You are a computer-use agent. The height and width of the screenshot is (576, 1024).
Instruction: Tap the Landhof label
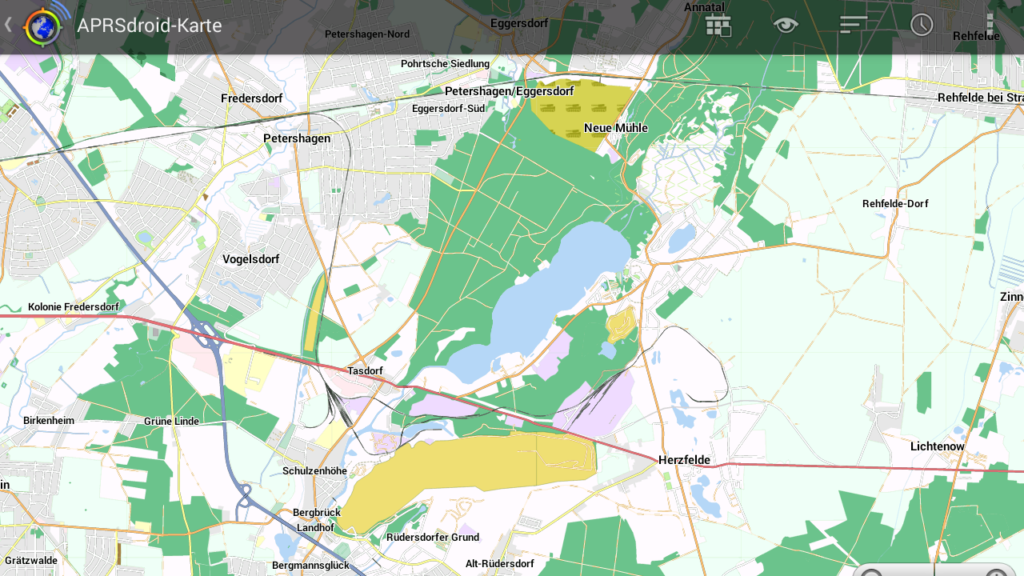315,528
